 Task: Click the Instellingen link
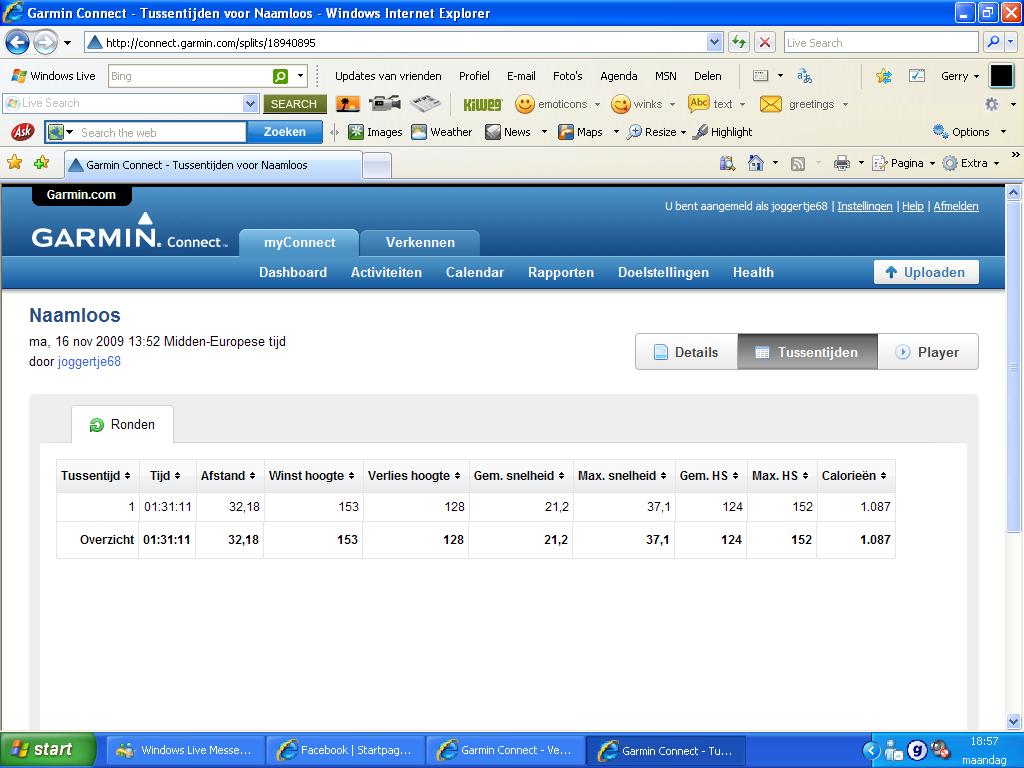(865, 206)
